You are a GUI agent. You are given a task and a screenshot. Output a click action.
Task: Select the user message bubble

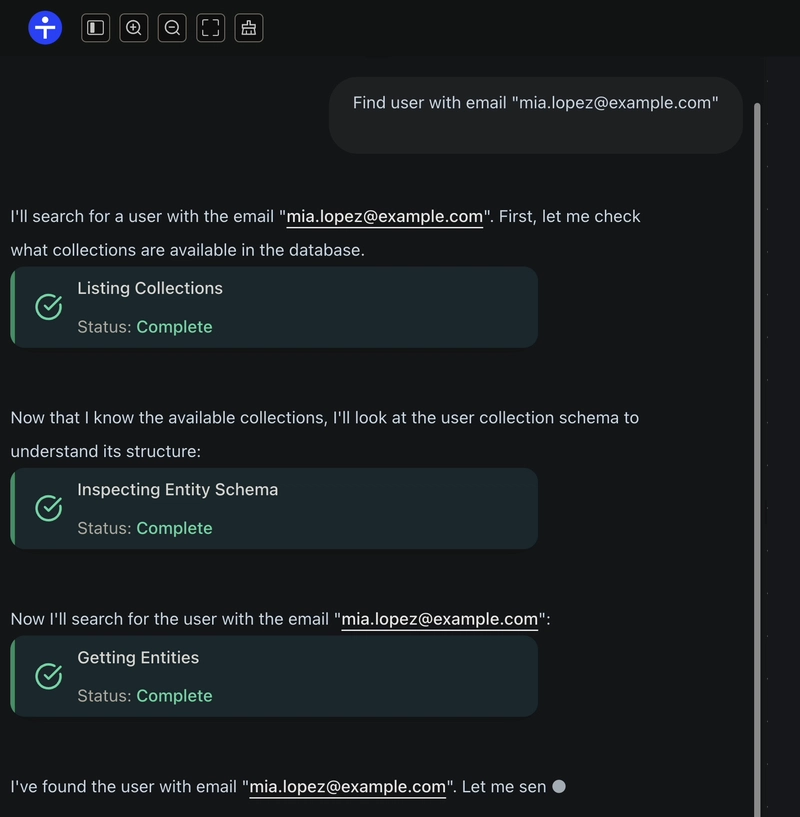pyautogui.click(x=536, y=115)
